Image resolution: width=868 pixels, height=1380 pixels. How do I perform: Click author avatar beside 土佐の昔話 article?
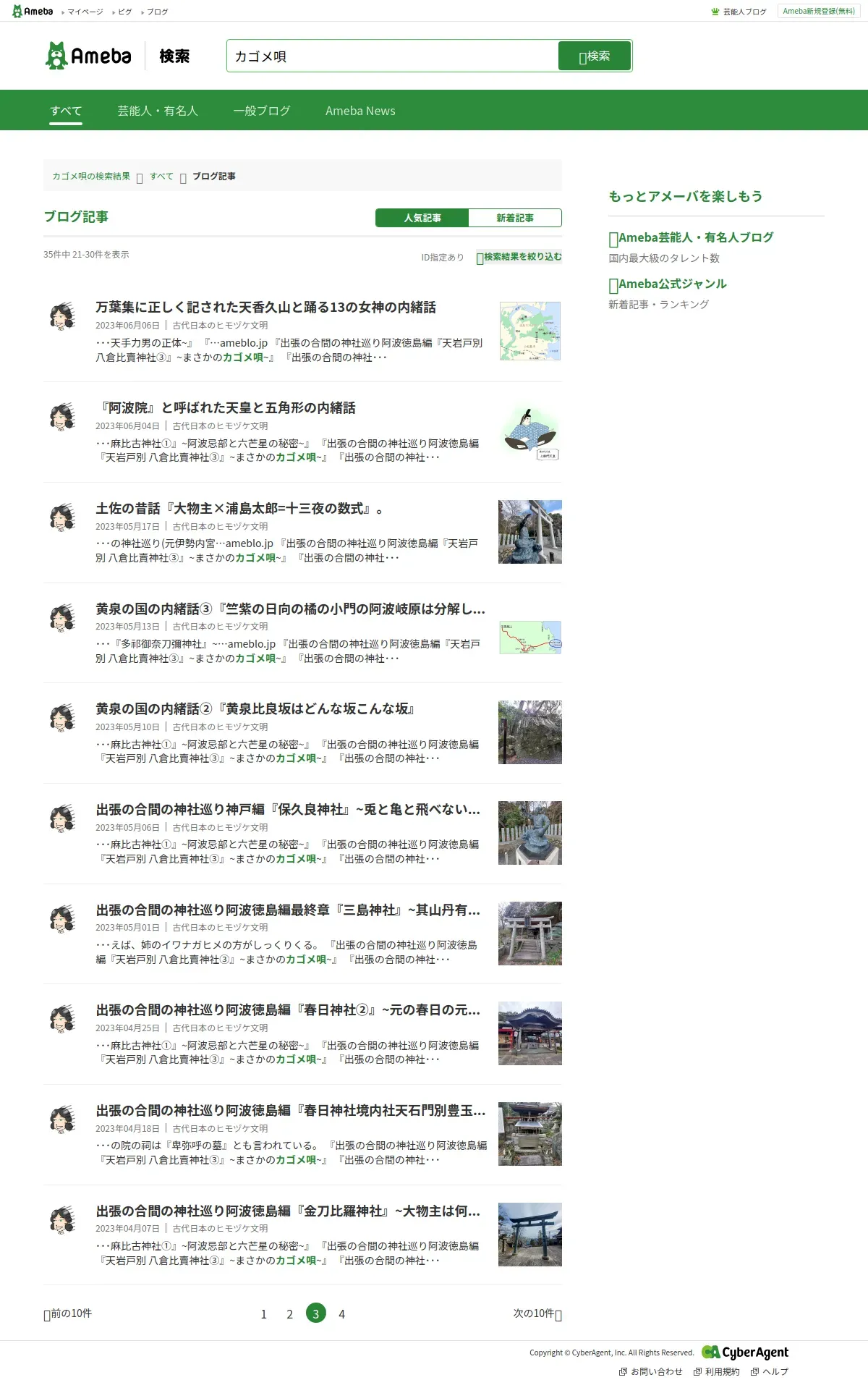(x=63, y=517)
